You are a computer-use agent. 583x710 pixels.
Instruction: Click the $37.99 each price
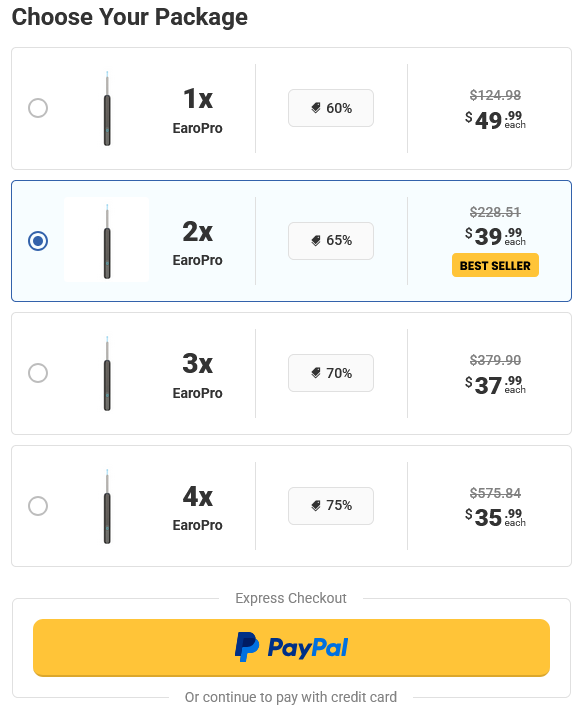pyautogui.click(x=495, y=385)
